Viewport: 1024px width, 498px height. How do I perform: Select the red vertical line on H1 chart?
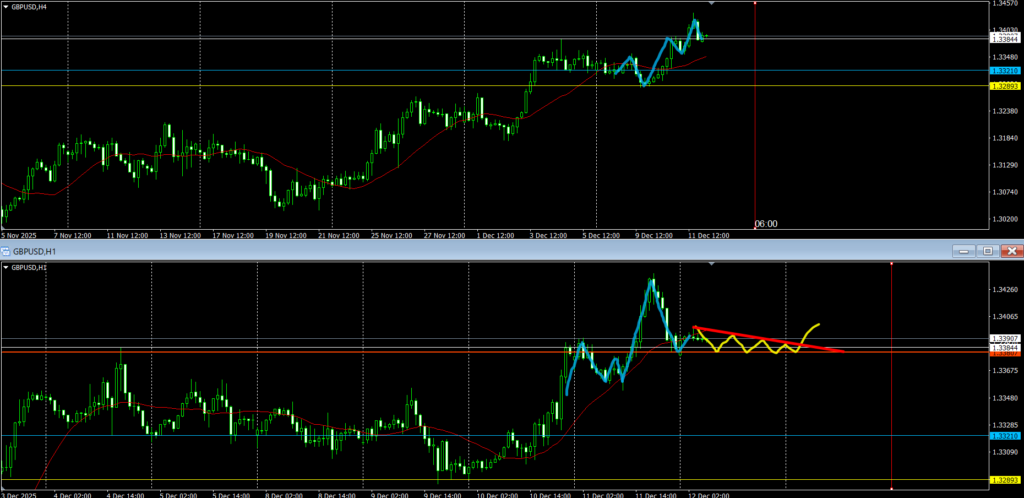[x=891, y=400]
